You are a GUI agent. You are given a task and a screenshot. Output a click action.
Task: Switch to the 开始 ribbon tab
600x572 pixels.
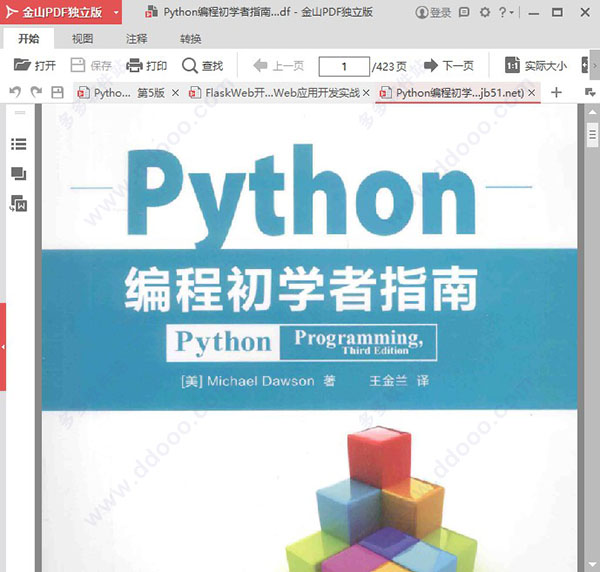click(x=29, y=39)
